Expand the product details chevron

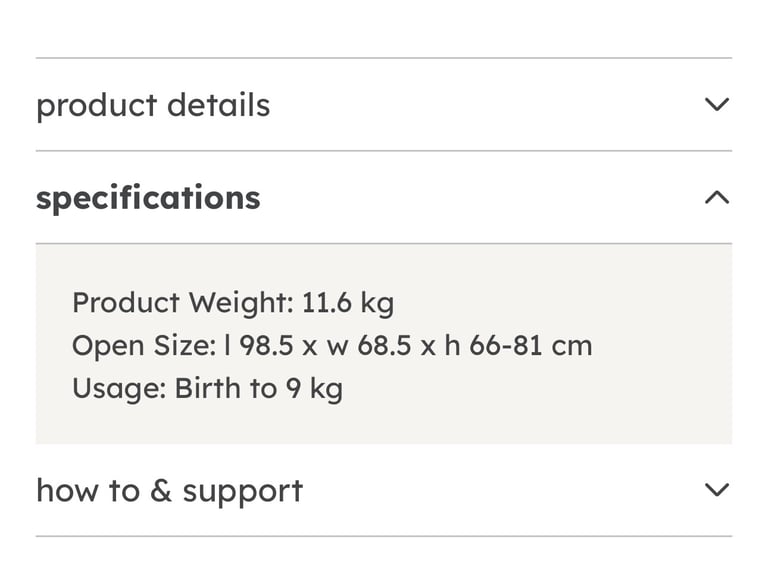click(717, 104)
